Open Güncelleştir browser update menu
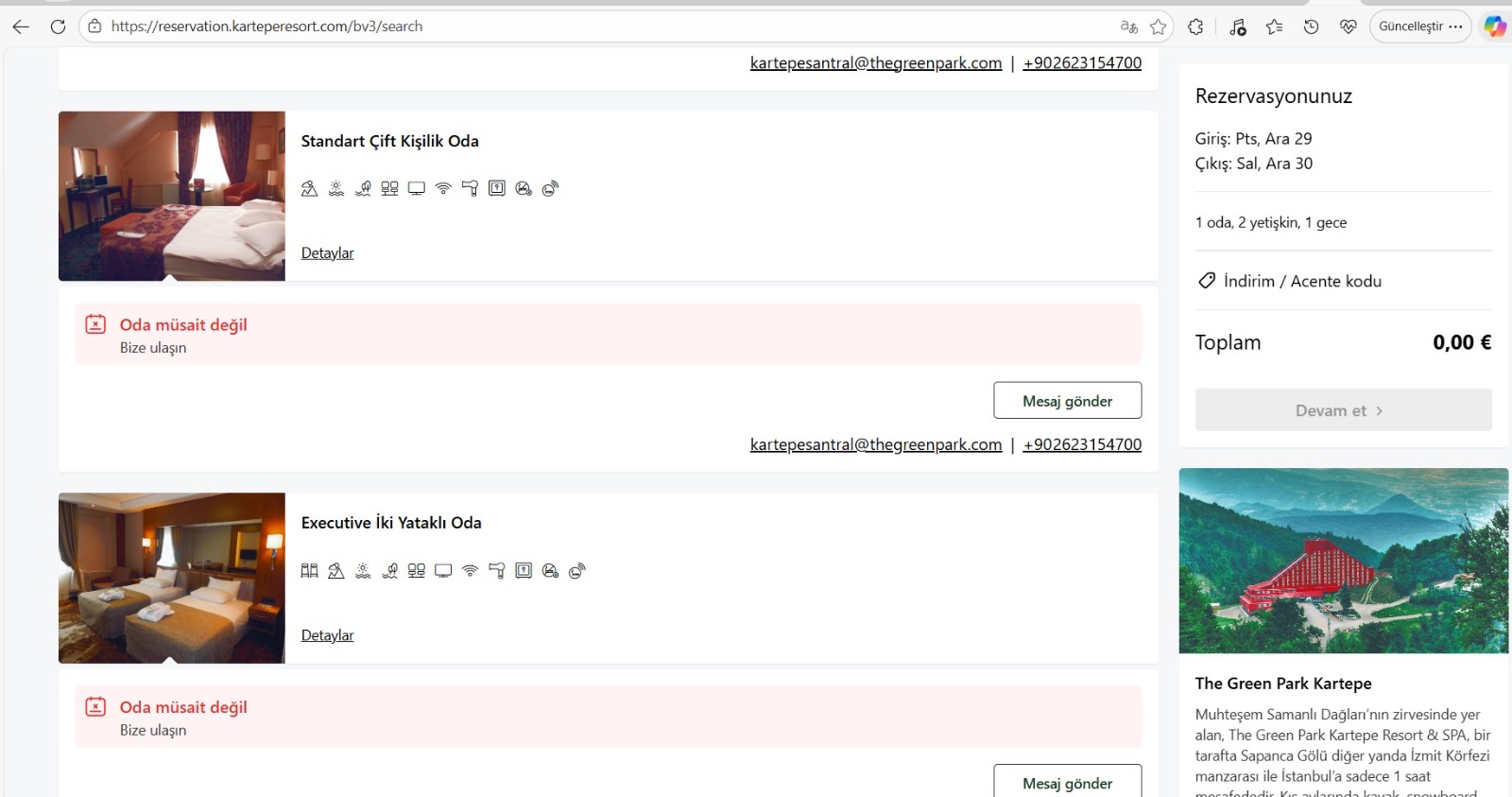The width and height of the screenshot is (1512, 797). [x=1419, y=26]
